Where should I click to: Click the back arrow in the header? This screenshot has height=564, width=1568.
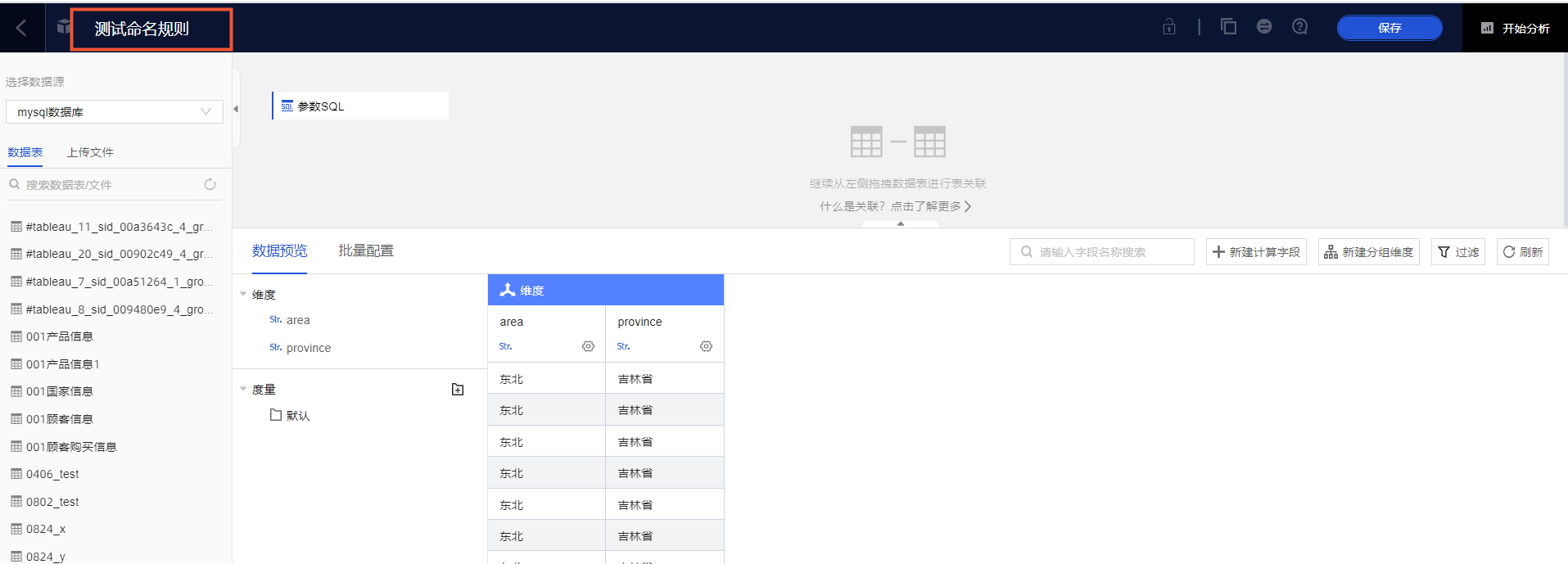(x=21, y=29)
